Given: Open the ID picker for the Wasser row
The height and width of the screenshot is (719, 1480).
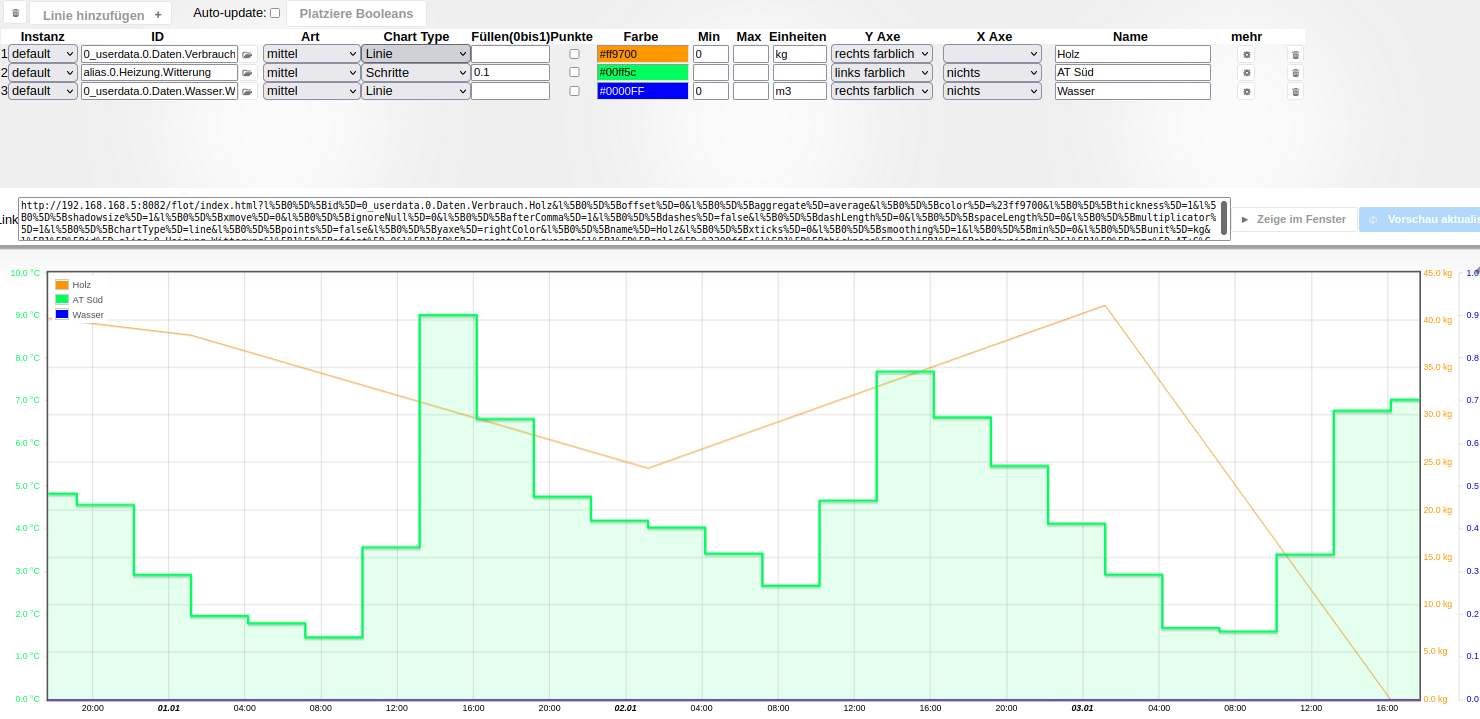Looking at the screenshot, I should 247,91.
